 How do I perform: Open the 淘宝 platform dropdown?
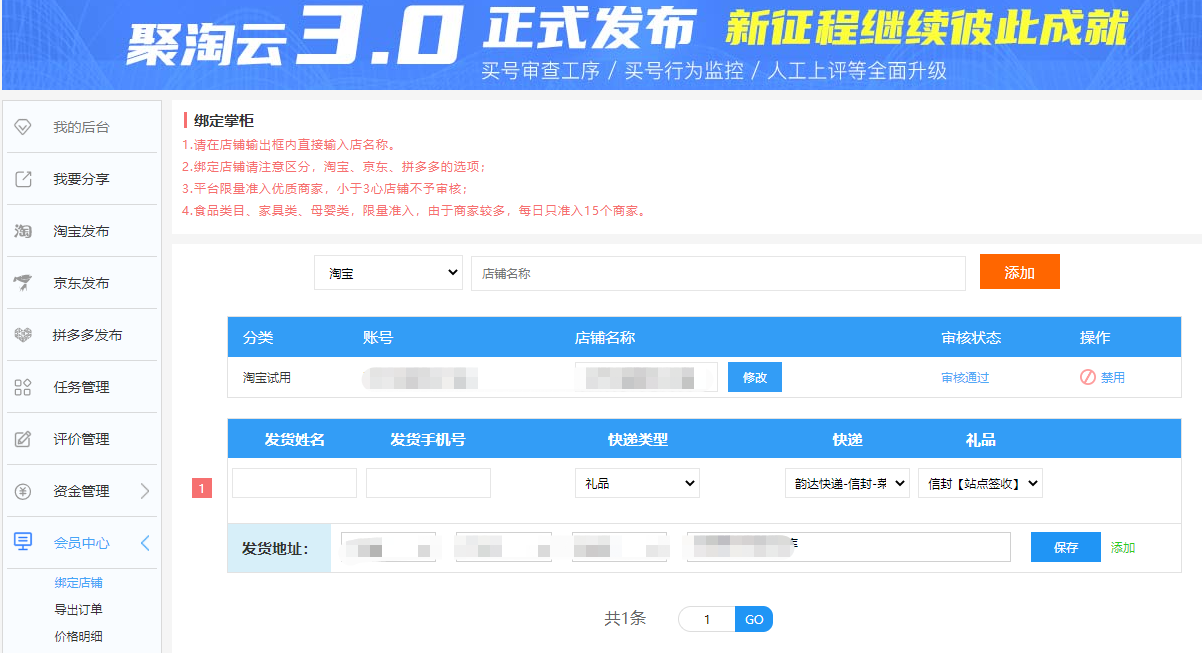tap(388, 273)
